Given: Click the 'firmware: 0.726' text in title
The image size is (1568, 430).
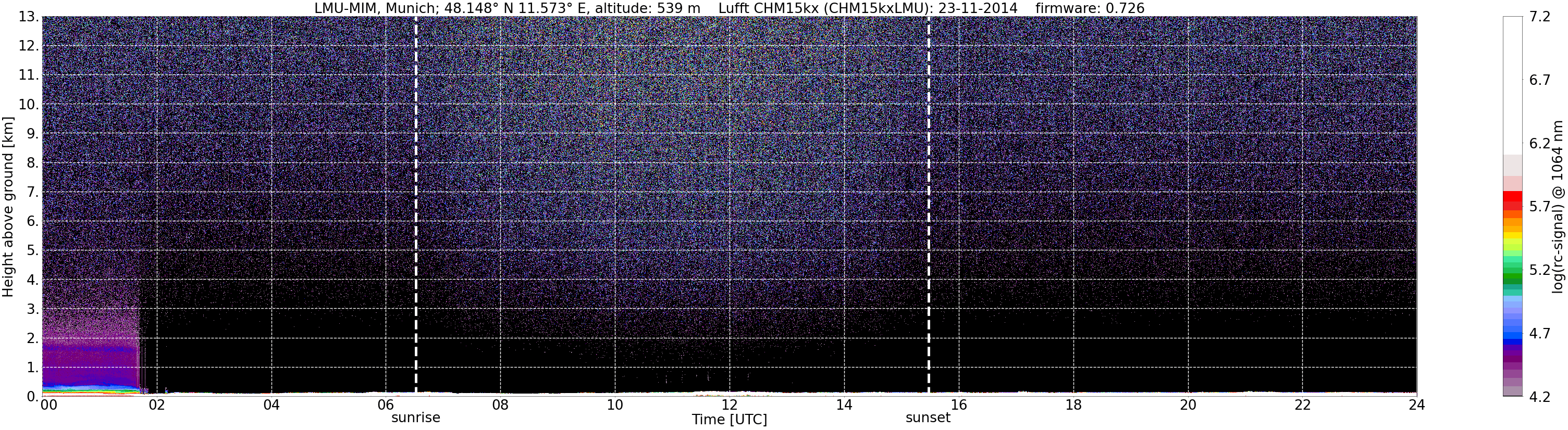Looking at the screenshot, I should [1090, 8].
